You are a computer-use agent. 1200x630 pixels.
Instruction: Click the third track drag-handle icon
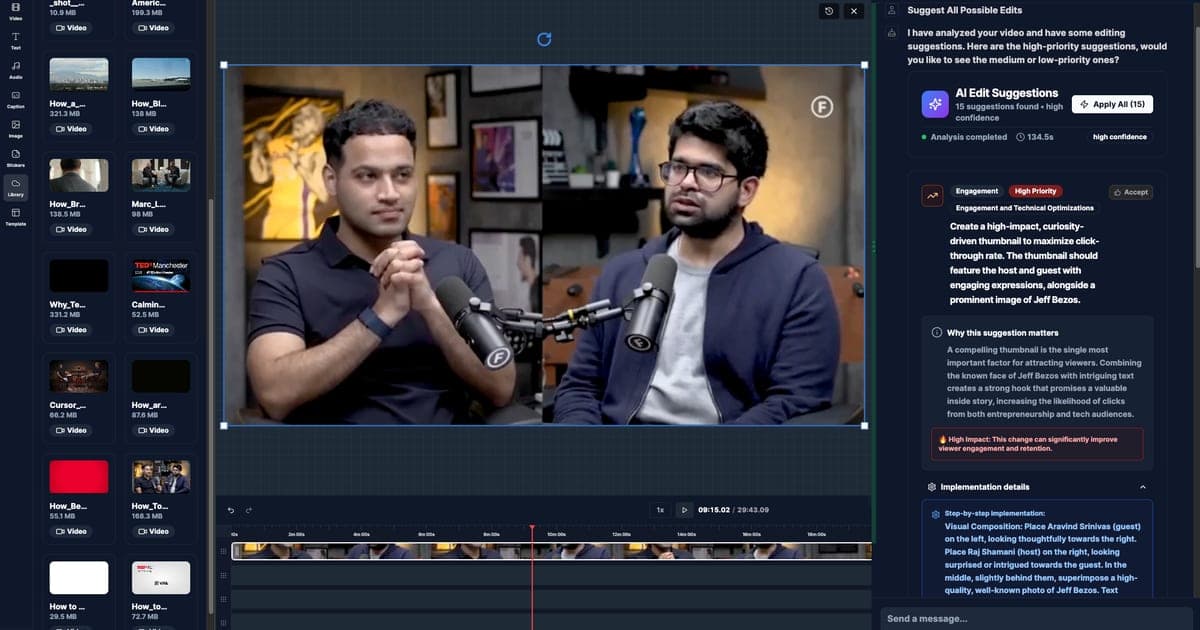click(223, 601)
